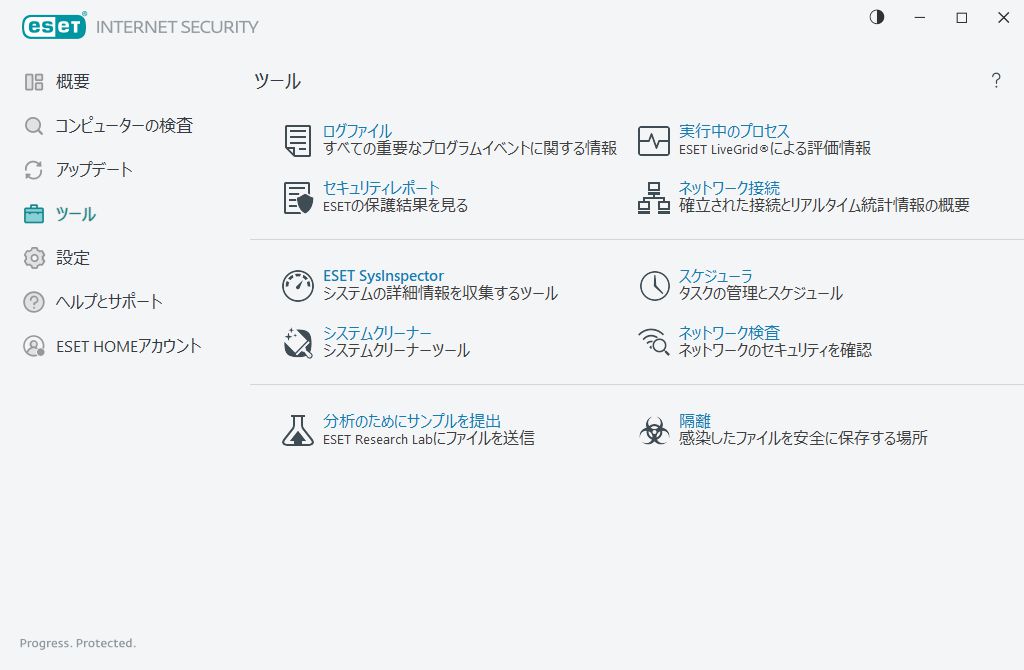Select コンピューターの検査 in sidebar

pos(123,126)
